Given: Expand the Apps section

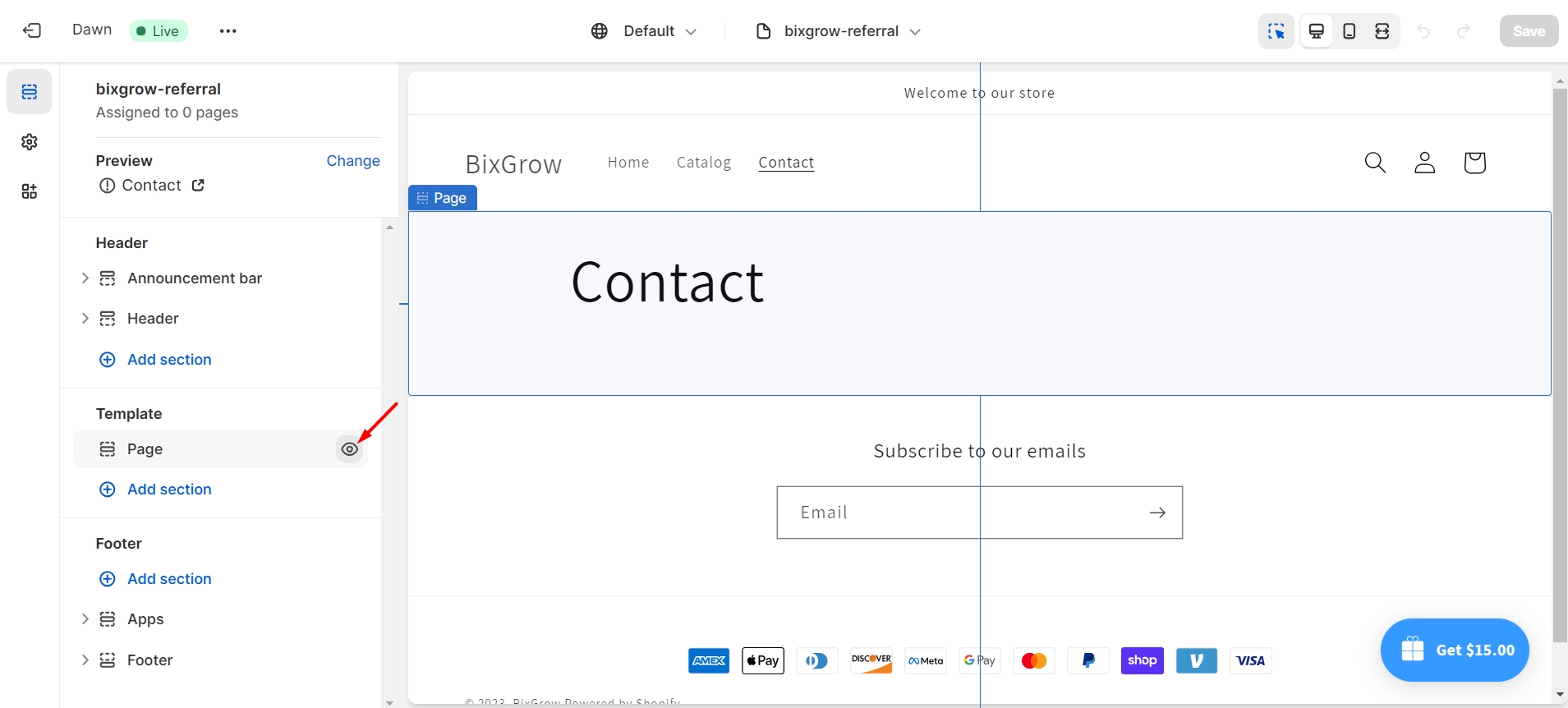Looking at the screenshot, I should [x=85, y=619].
